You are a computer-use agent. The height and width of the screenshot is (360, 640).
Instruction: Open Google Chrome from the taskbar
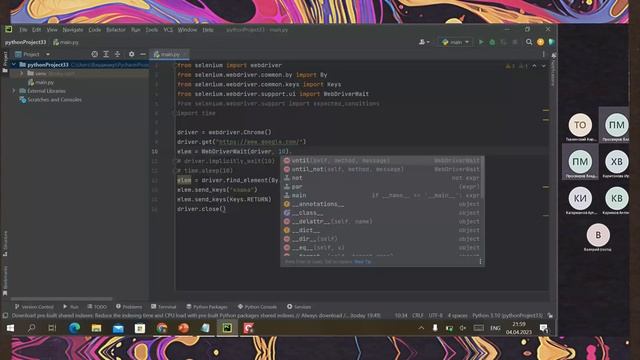point(162,328)
